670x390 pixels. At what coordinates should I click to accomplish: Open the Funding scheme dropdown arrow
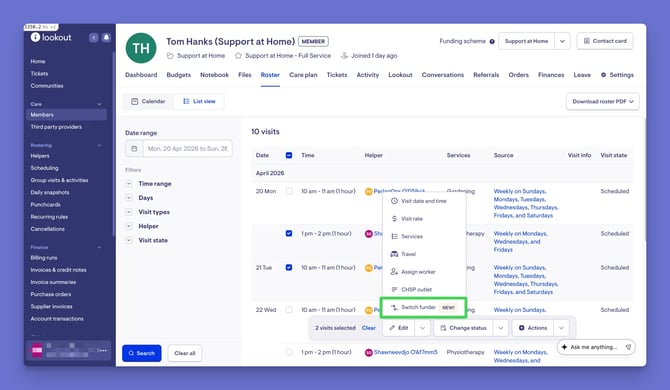click(562, 41)
